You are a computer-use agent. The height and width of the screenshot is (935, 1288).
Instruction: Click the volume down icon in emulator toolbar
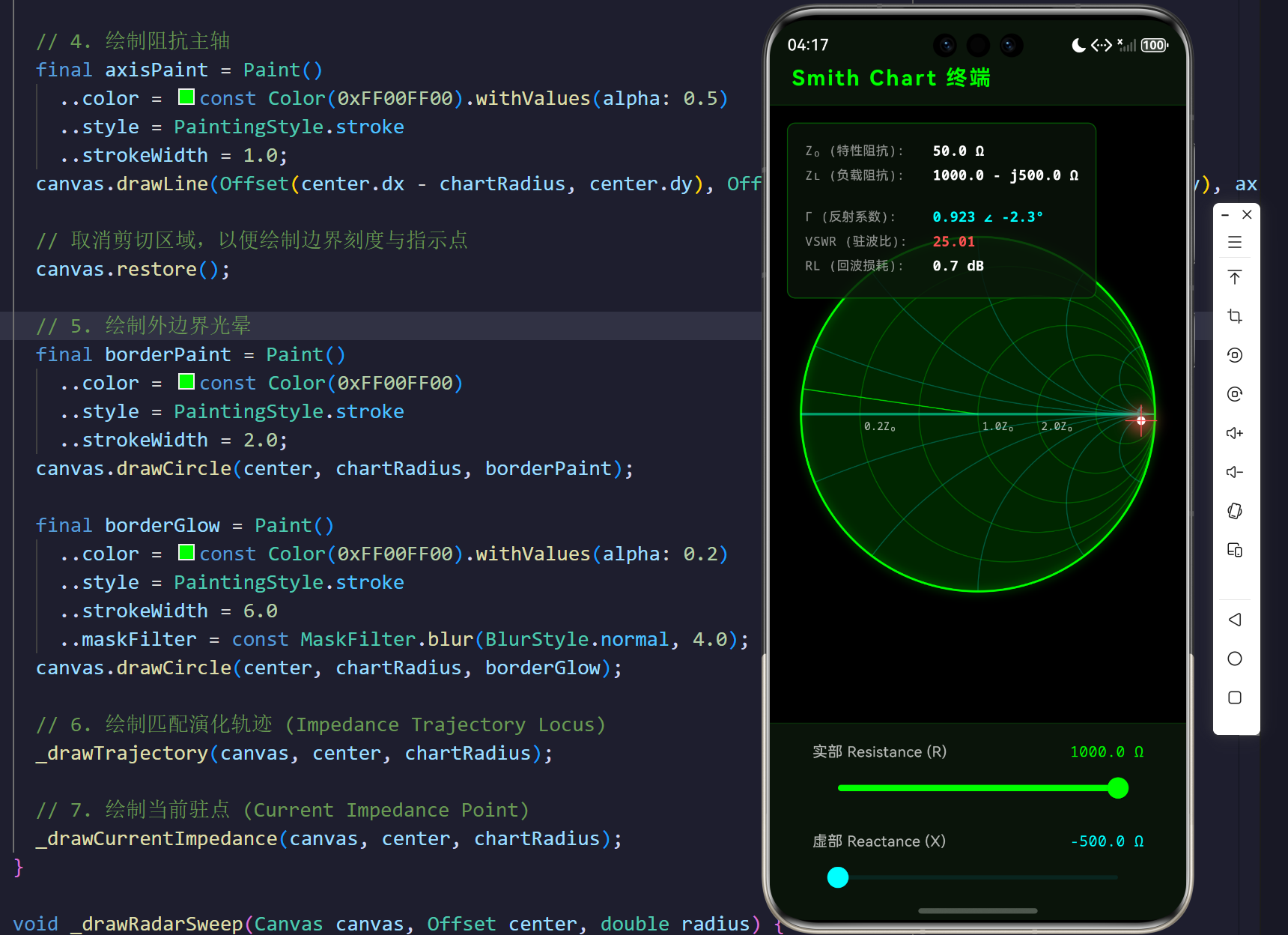[1235, 472]
